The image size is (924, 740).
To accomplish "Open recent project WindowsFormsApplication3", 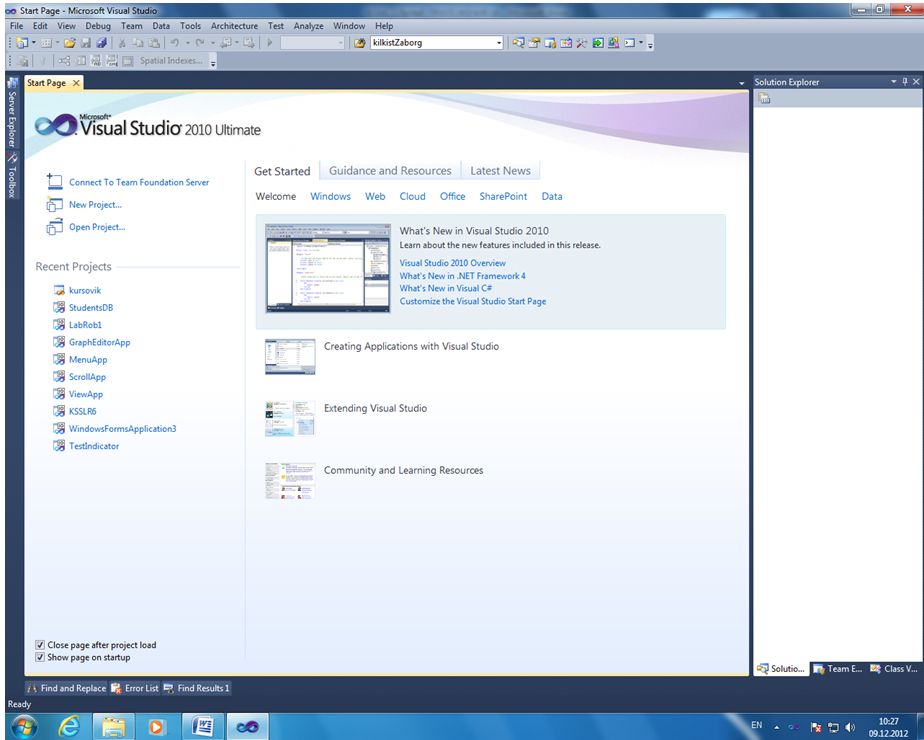I will click(123, 428).
